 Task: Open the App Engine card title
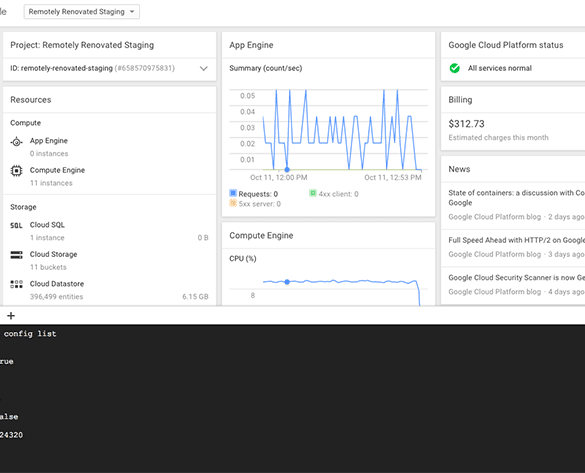251,45
